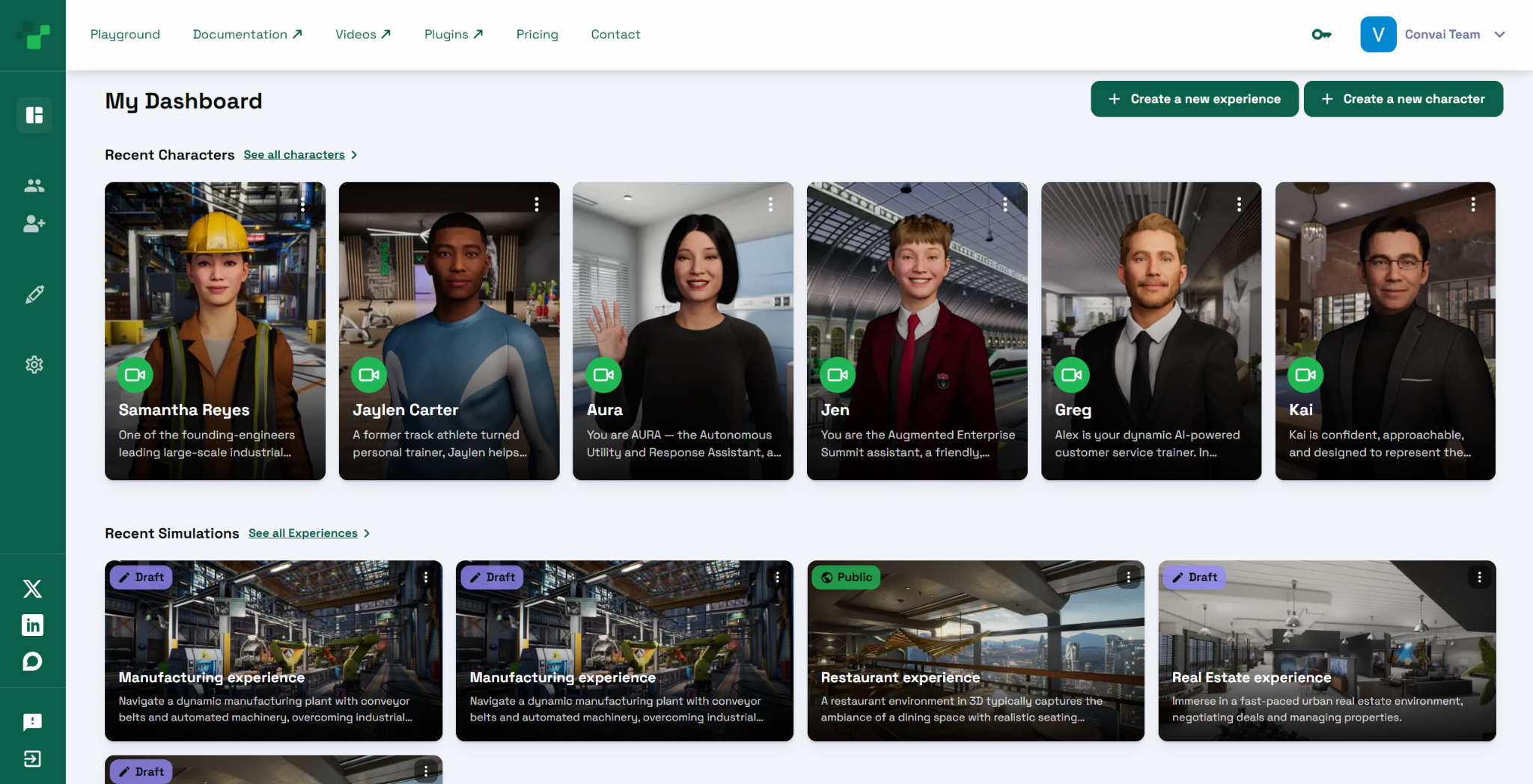1533x784 pixels.
Task: Open options on partially visible bottom draft card
Action: coord(426,771)
